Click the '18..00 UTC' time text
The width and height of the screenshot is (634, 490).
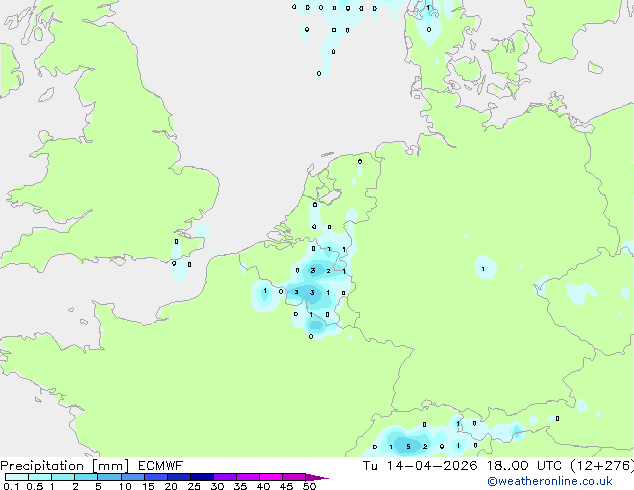(524, 466)
